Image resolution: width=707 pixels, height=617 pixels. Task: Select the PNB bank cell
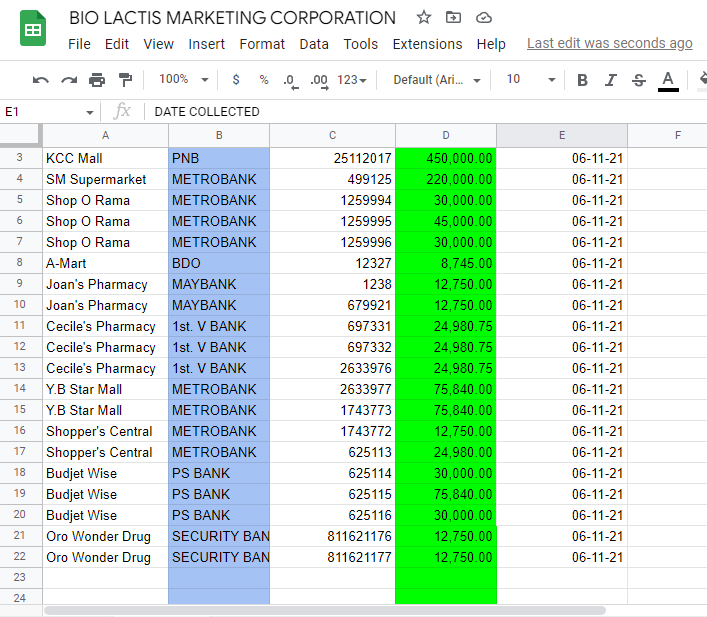219,158
